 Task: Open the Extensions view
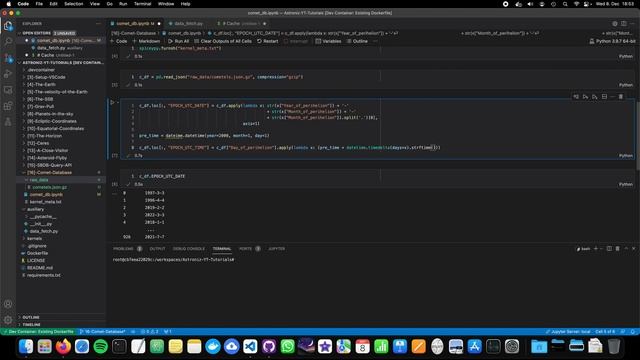pyautogui.click(x=8, y=106)
